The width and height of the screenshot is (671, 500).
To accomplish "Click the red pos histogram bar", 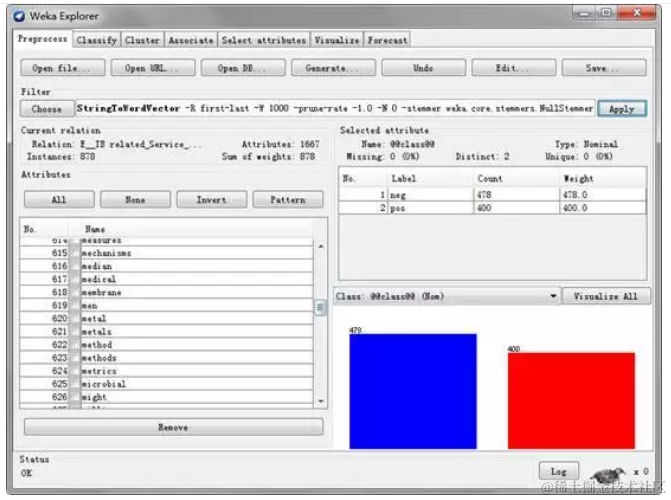I will coord(571,401).
